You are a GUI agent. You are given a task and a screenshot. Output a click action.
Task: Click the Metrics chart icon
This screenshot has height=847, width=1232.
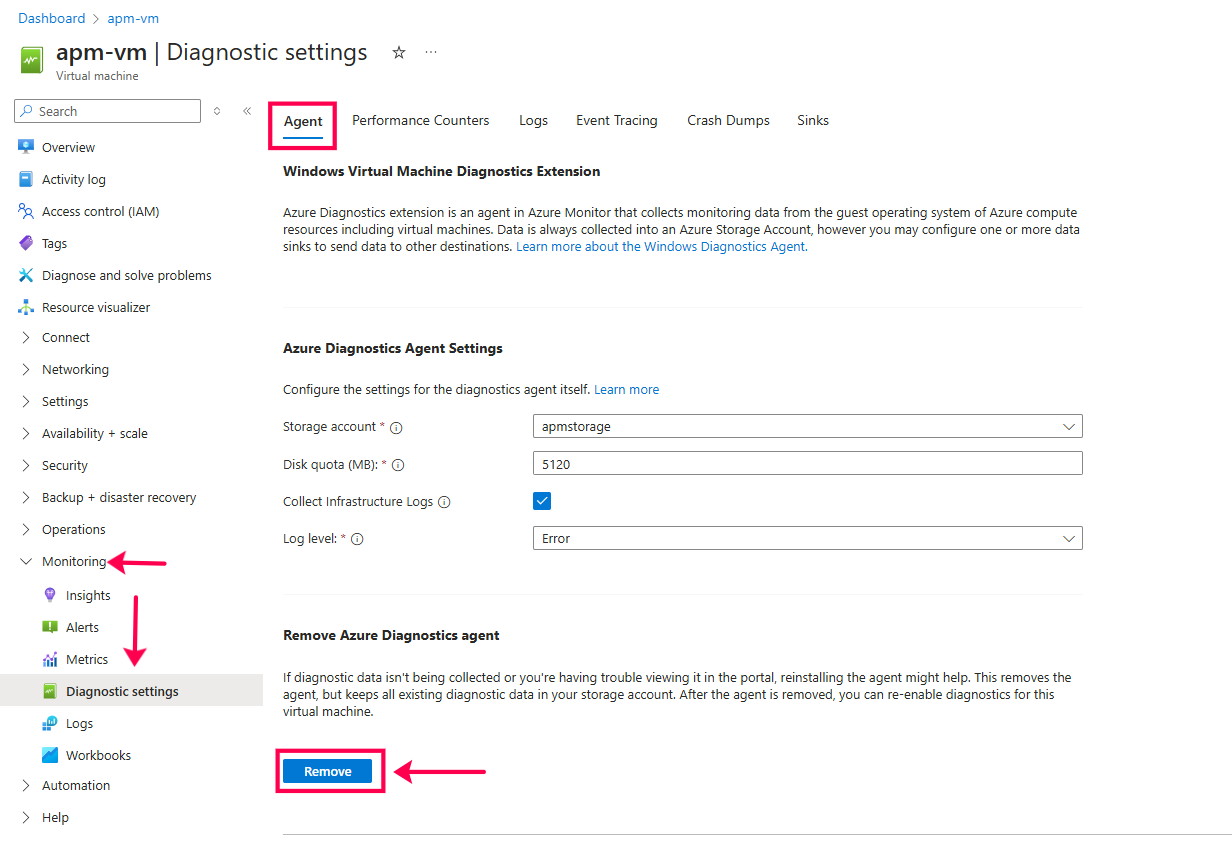click(x=50, y=659)
